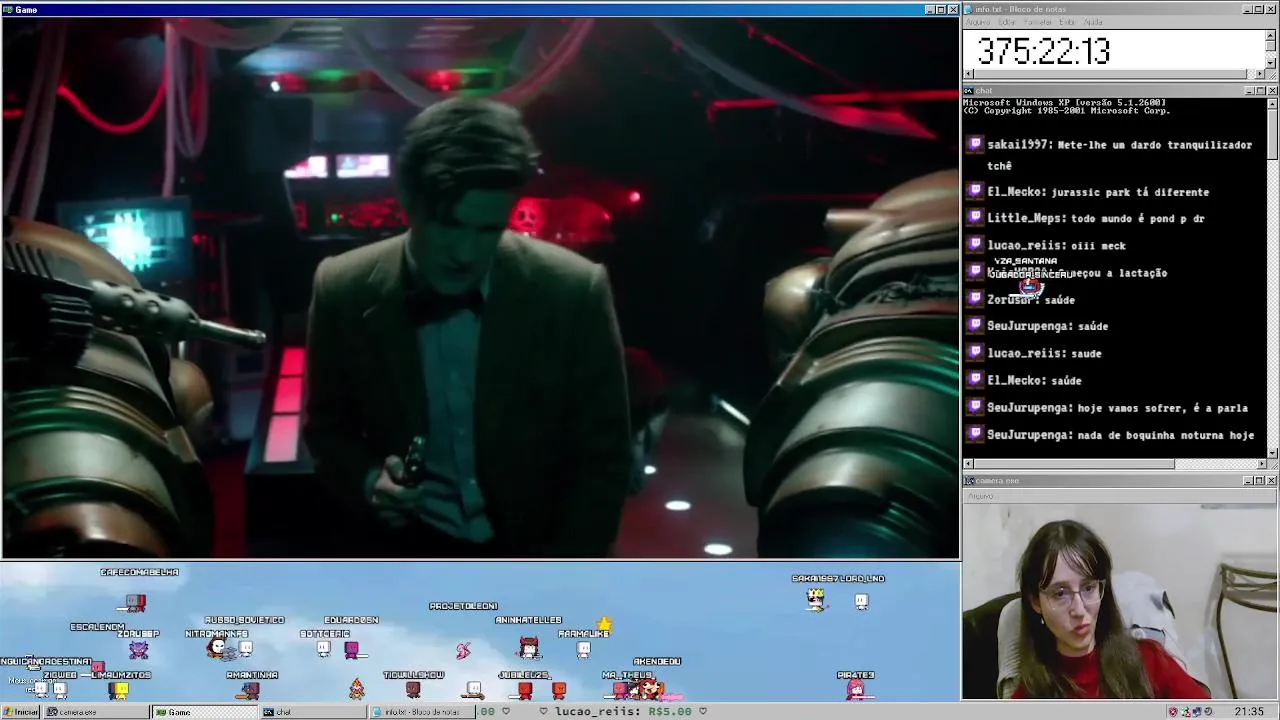Click the crowned SAKAI1997 avatar
Image resolution: width=1280 pixels, height=720 pixels.
pyautogui.click(x=816, y=599)
